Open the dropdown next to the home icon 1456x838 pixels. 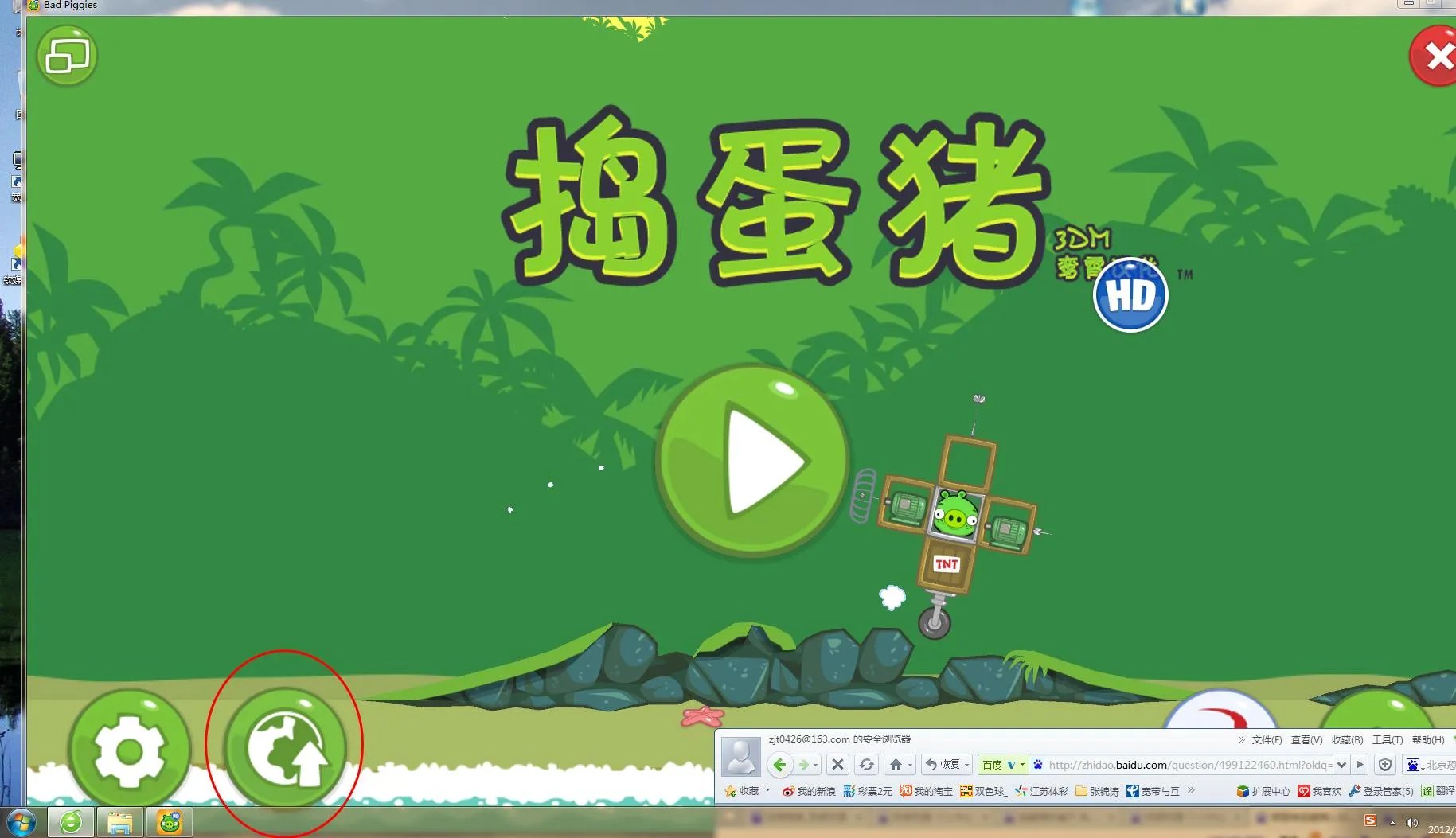pos(910,765)
